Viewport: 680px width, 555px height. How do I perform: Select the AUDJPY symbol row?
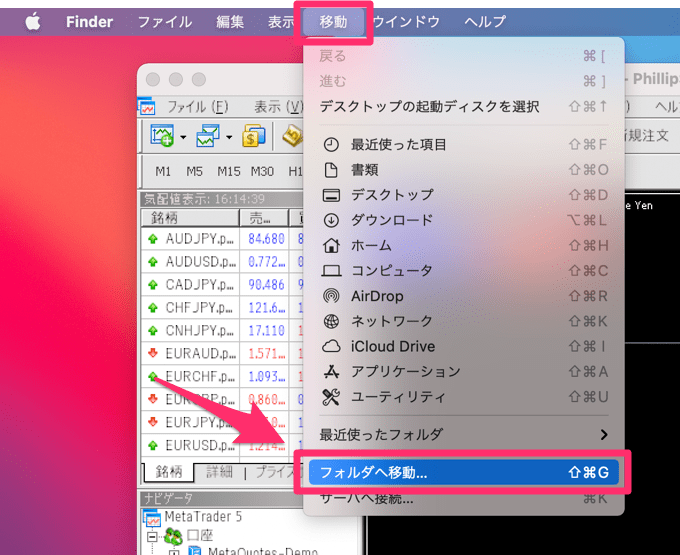click(x=222, y=239)
